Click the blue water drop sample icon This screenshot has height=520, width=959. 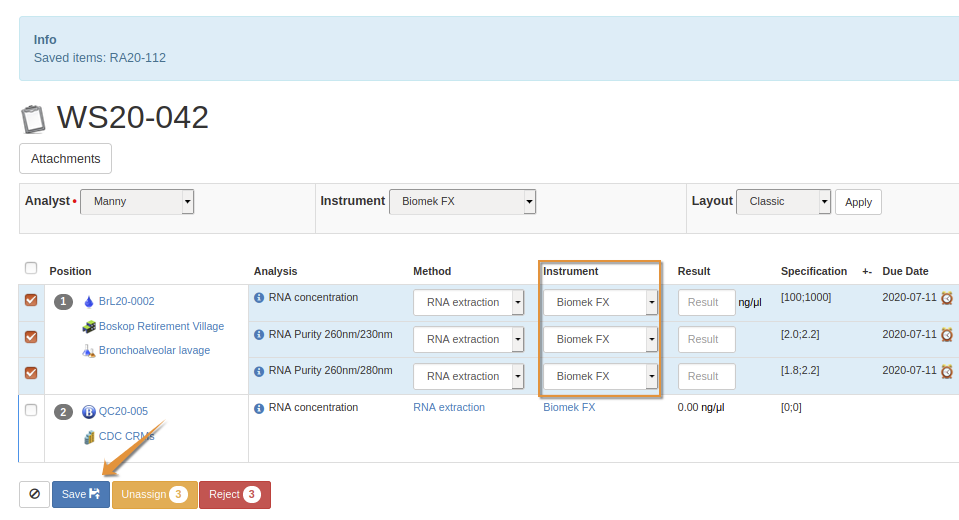pyautogui.click(x=89, y=302)
